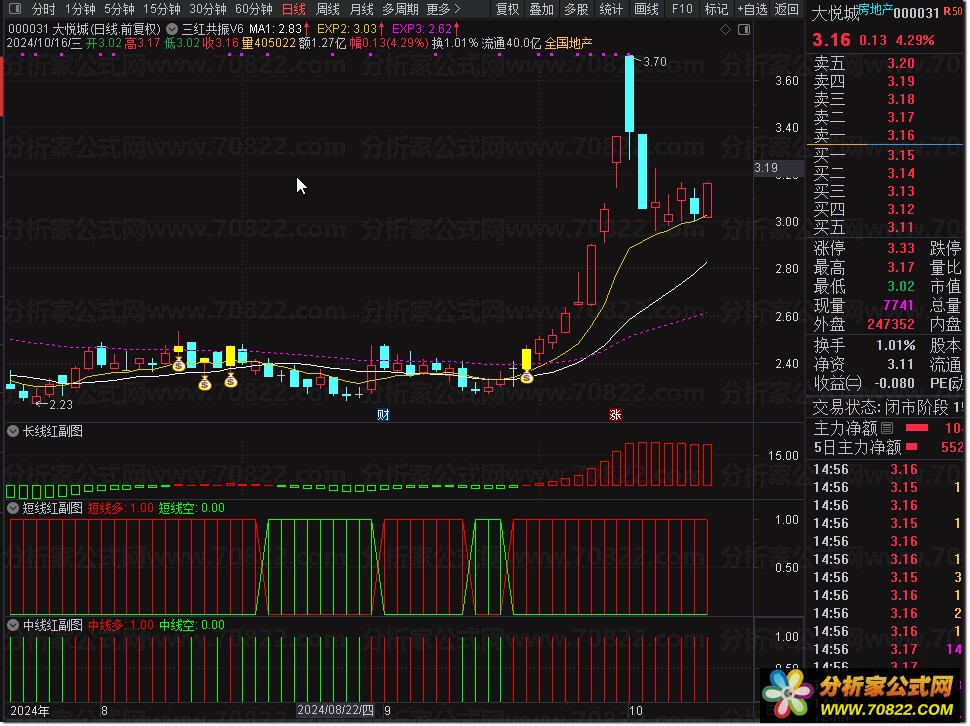Click the 14:56 3.17 trade tick row

click(886, 649)
